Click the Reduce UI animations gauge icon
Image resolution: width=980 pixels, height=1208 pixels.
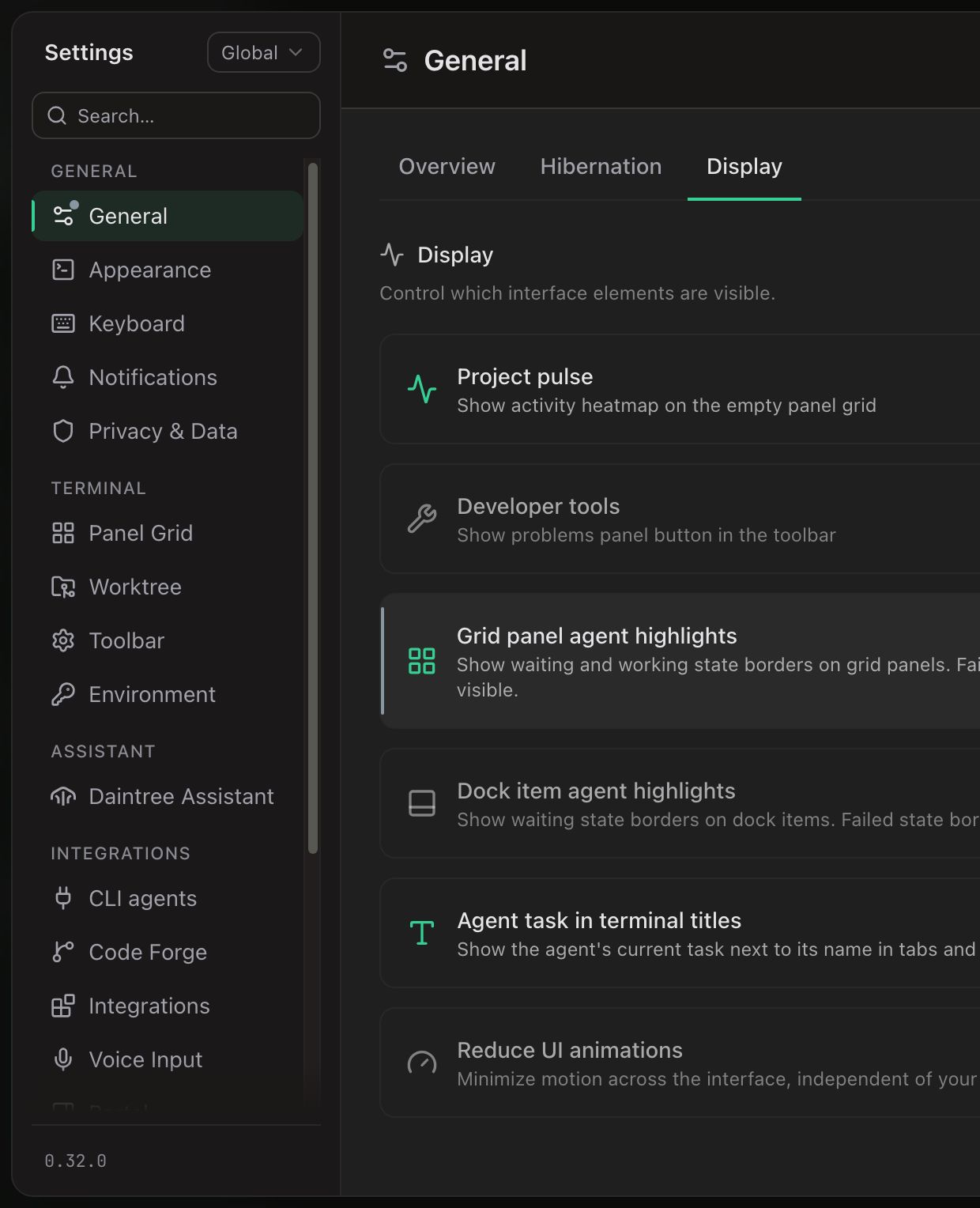[422, 1063]
